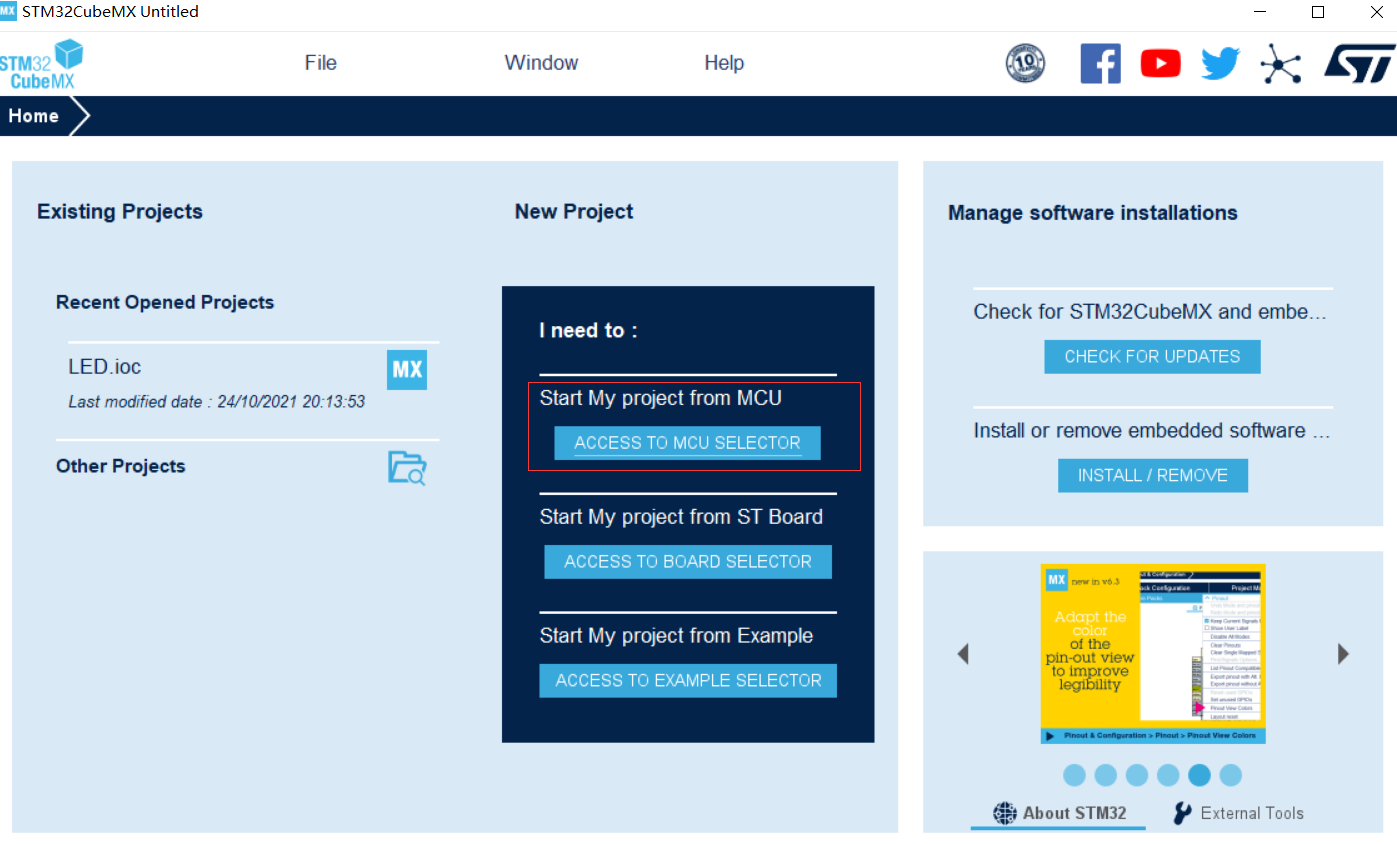1397x844 pixels.
Task: Select the fourth carousel dot
Action: click(1168, 775)
